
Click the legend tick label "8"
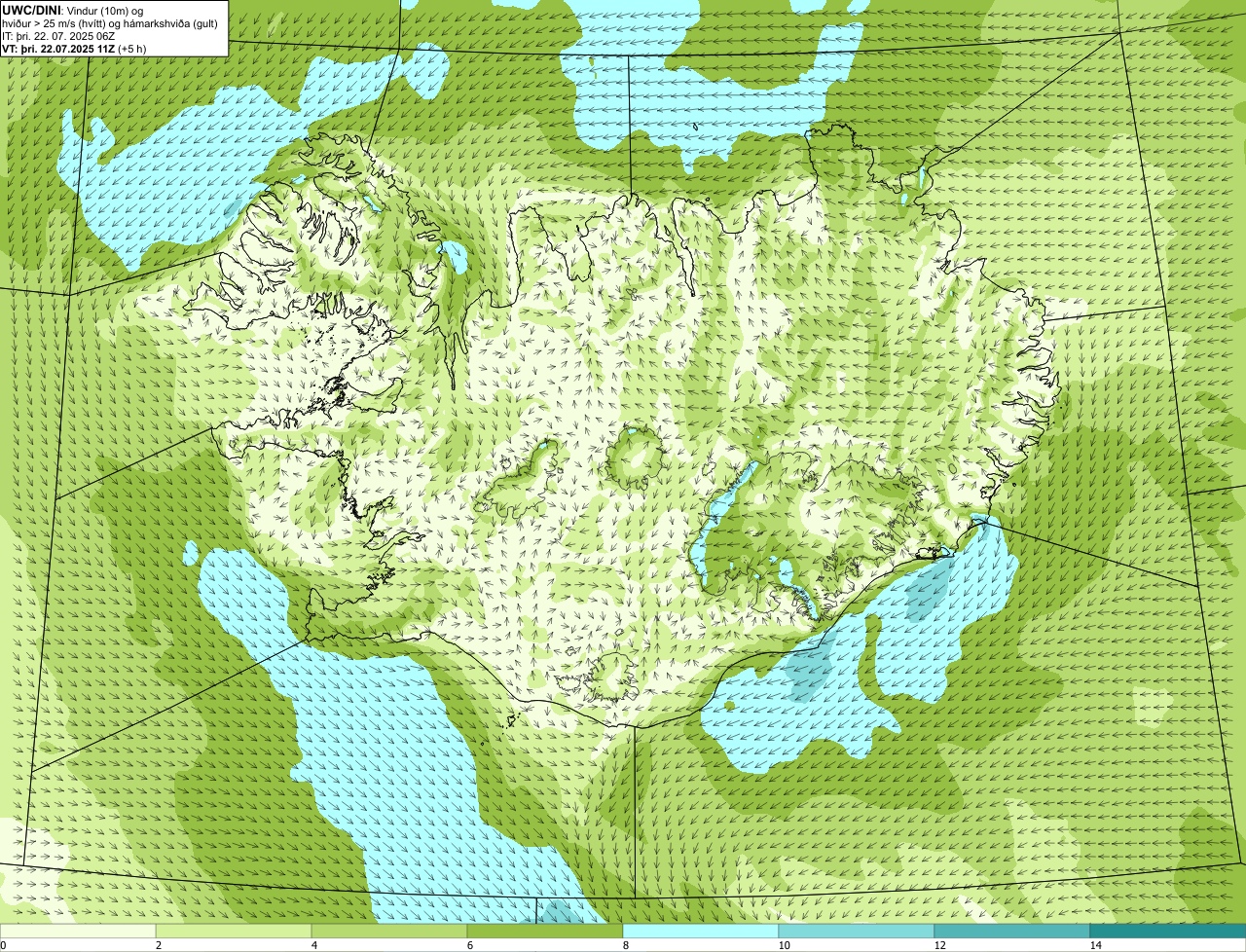tap(625, 945)
